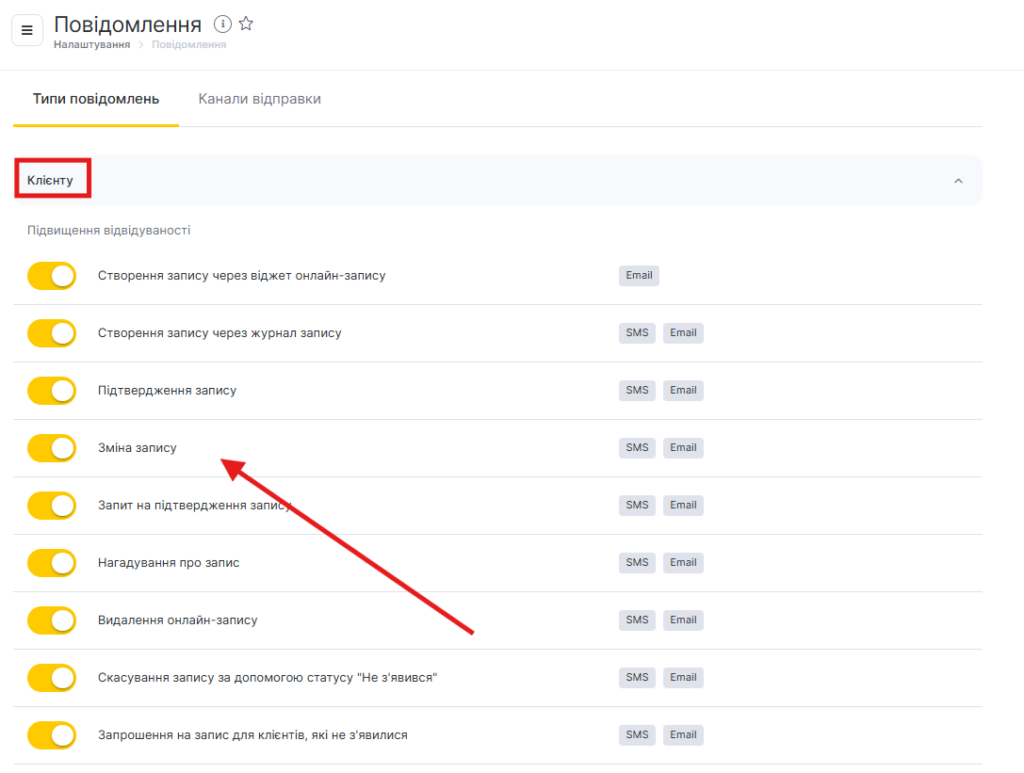Toggle the Зміна запису switch

pyautogui.click(x=52, y=448)
